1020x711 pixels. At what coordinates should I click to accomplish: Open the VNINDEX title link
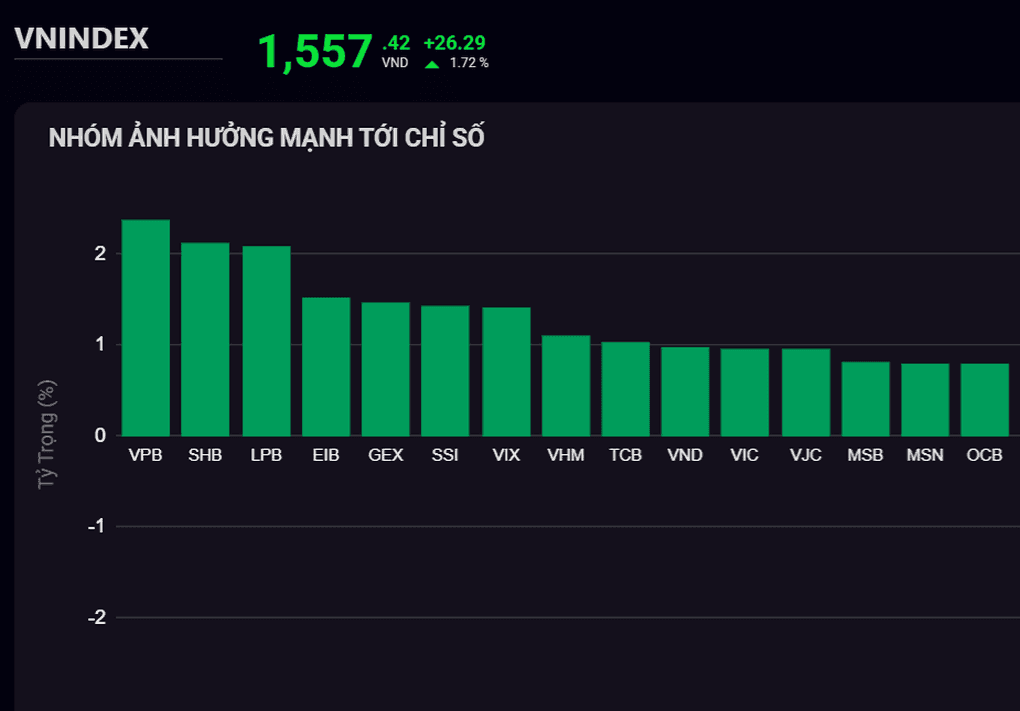(x=81, y=39)
